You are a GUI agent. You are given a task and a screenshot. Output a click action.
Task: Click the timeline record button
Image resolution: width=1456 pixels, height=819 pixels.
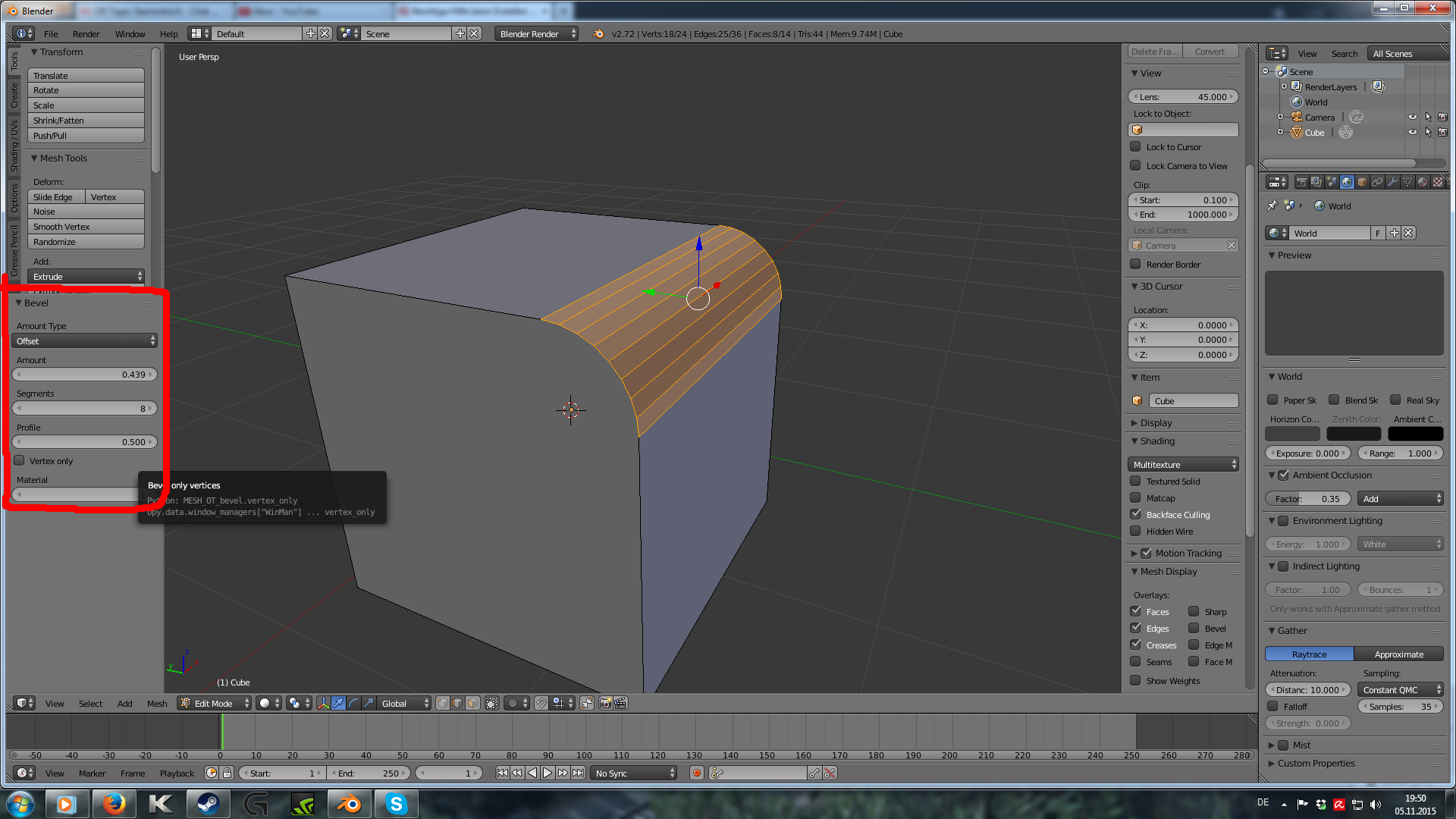click(x=697, y=773)
